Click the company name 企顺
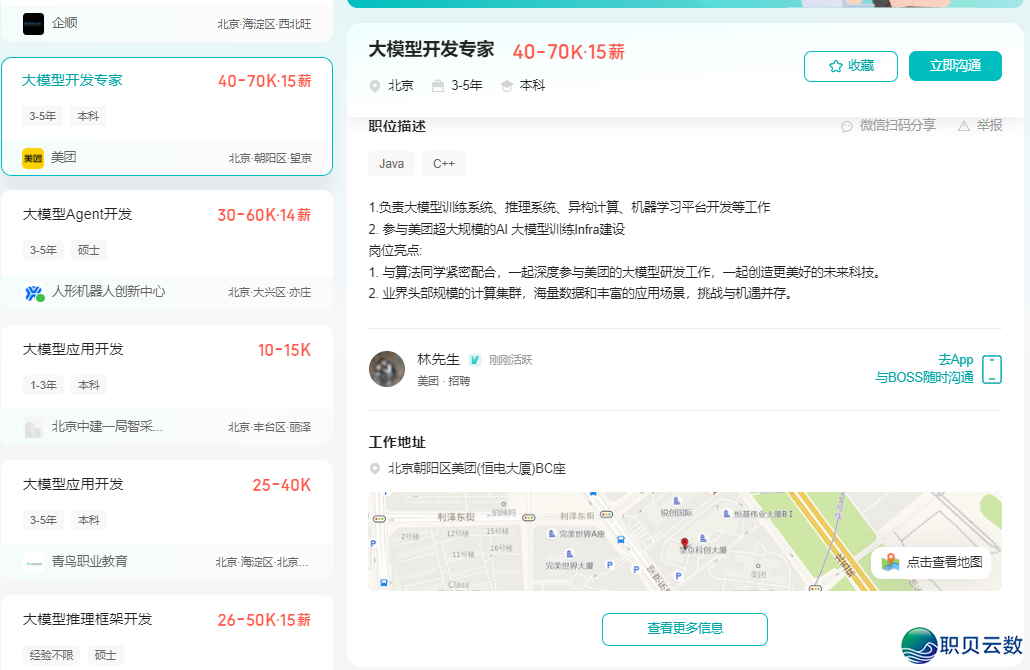The height and width of the screenshot is (670, 1030). 64,23
